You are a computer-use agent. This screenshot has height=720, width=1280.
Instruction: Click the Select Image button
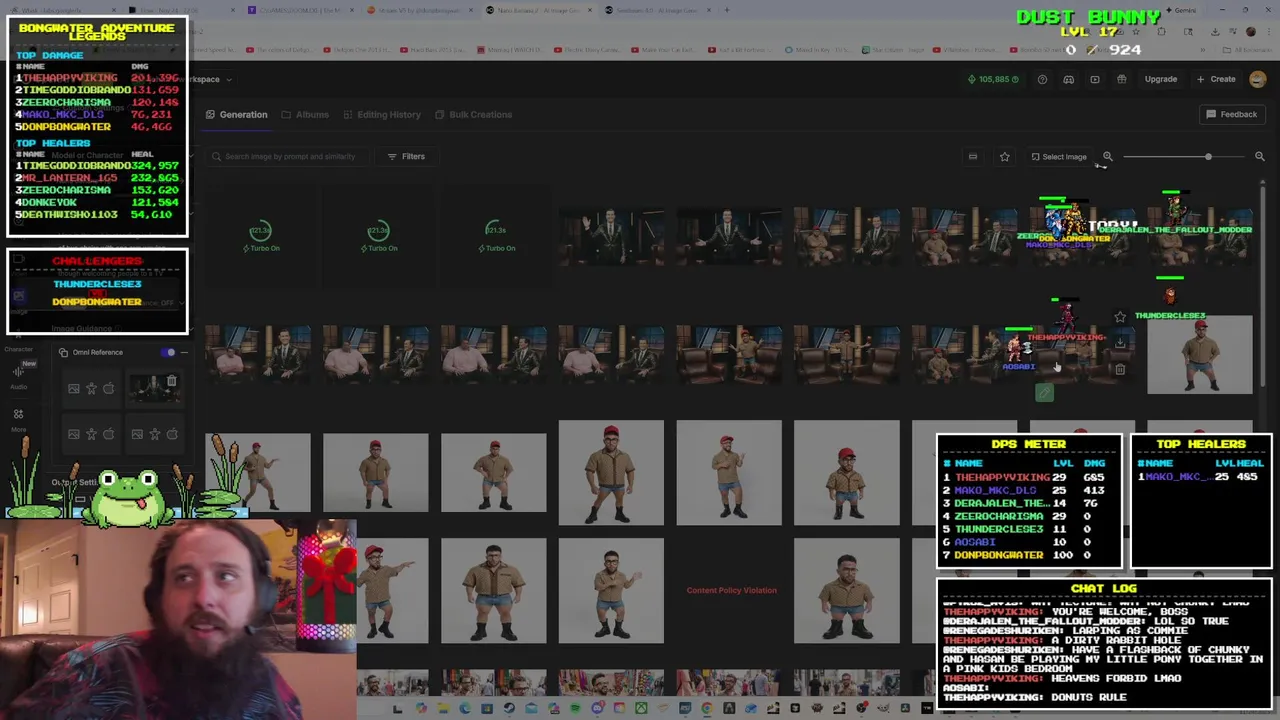(1058, 156)
